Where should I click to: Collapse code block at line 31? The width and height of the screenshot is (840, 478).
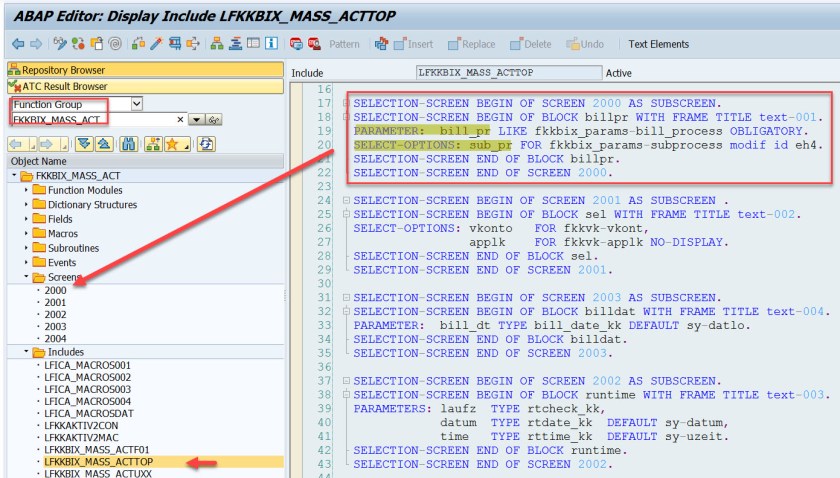(x=346, y=297)
